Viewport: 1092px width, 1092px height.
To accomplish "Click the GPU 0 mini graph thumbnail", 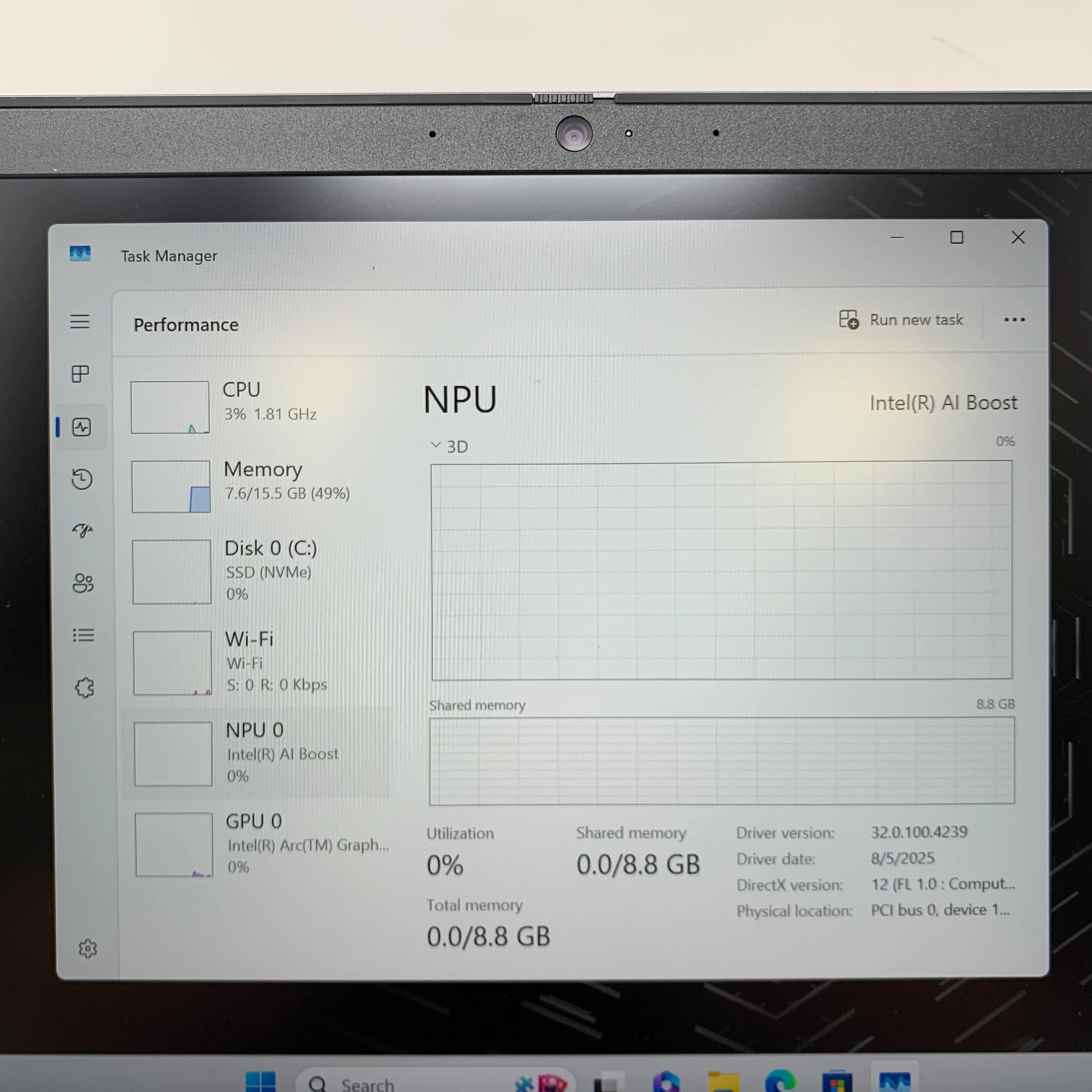I will [x=174, y=845].
